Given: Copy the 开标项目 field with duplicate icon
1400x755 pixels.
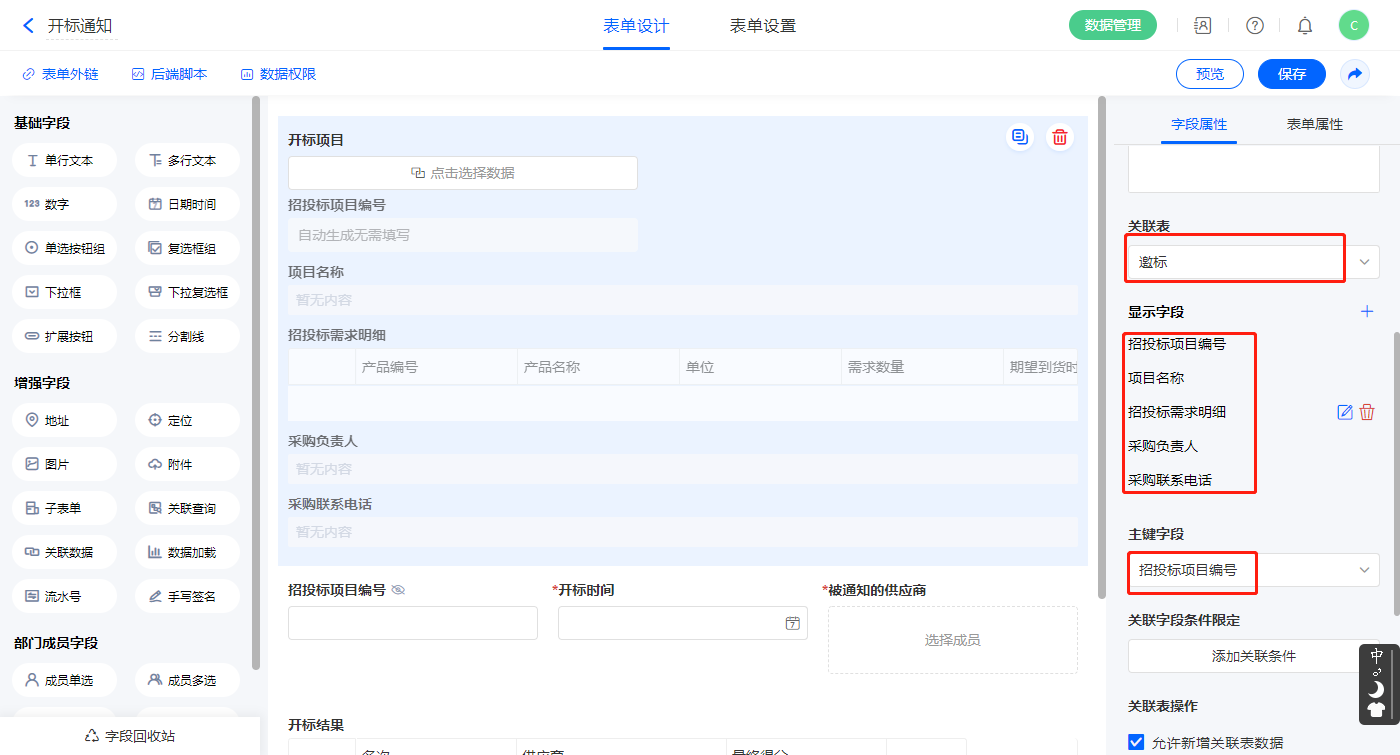Looking at the screenshot, I should [1019, 138].
